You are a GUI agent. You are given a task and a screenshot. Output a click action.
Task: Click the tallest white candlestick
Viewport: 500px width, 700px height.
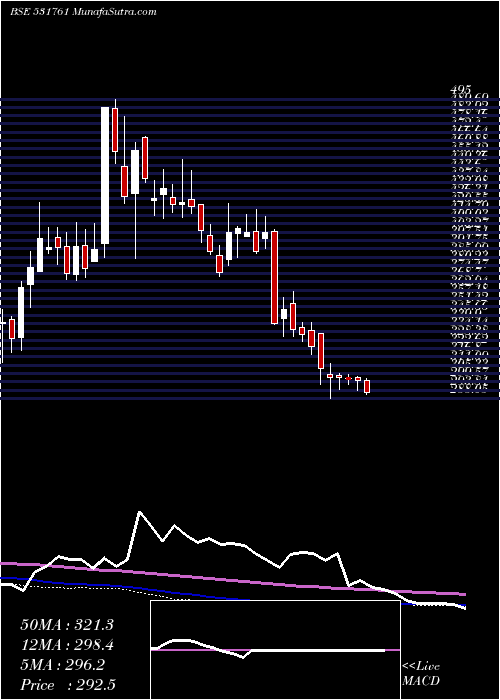105,175
